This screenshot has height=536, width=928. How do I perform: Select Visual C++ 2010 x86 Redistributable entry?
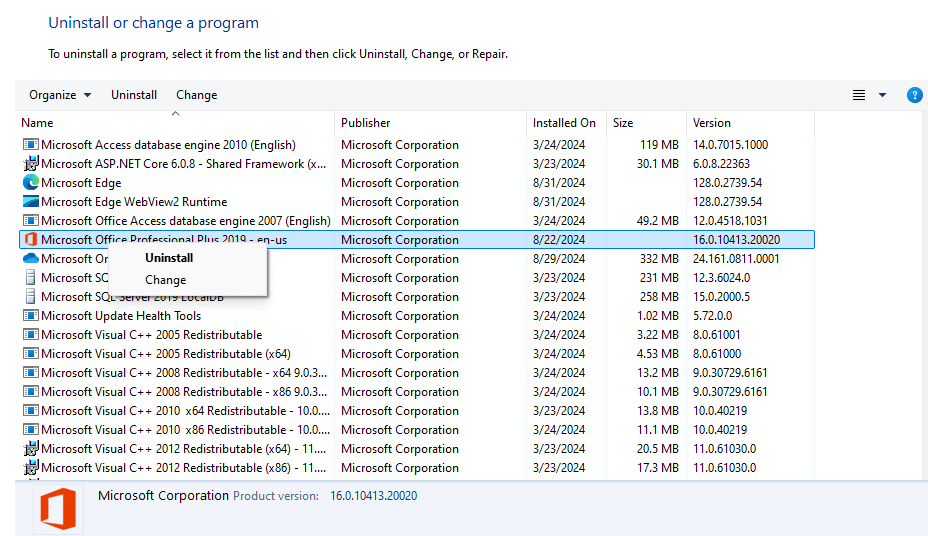(x=185, y=429)
